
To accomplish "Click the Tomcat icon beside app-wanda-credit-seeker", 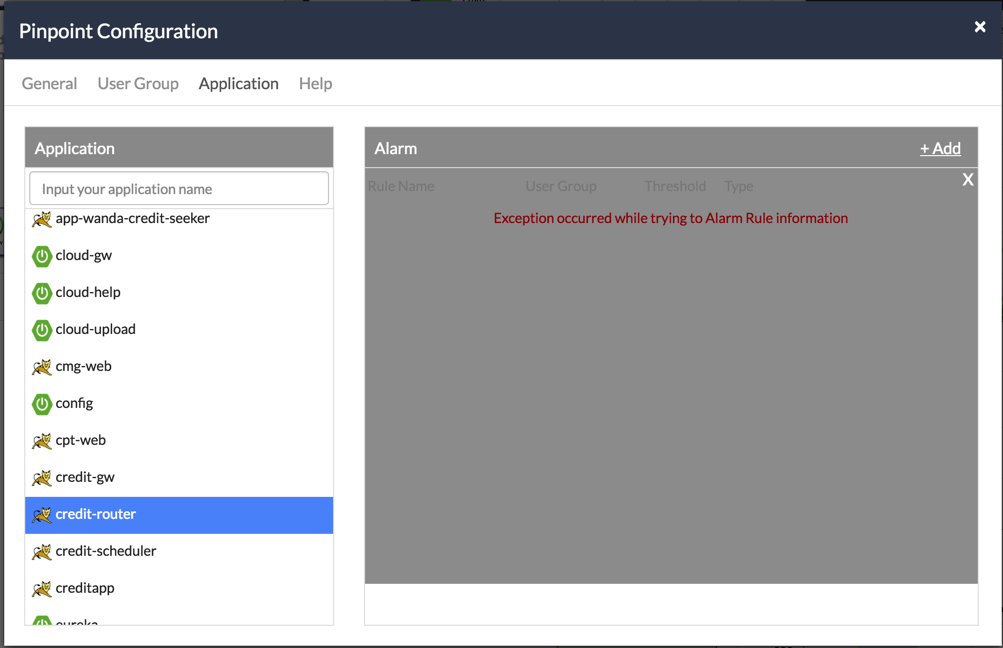I will coord(42,219).
